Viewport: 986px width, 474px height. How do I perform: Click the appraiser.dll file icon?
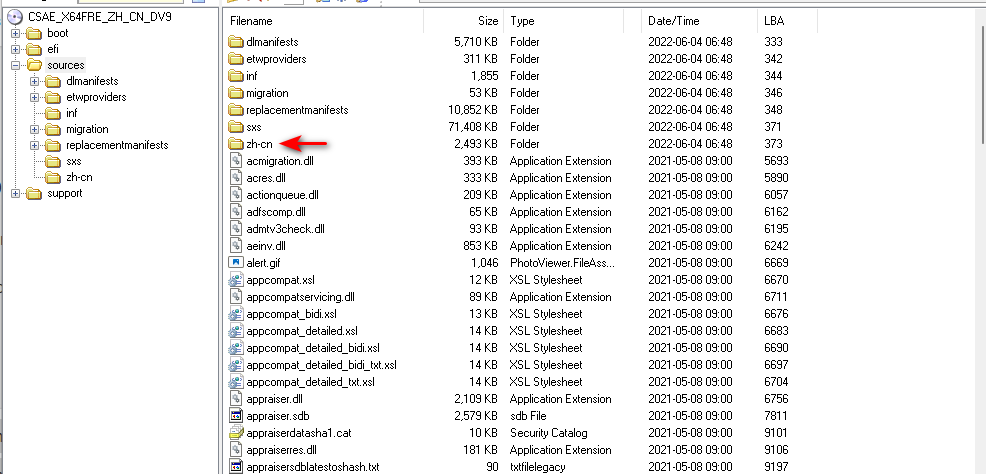(236, 399)
